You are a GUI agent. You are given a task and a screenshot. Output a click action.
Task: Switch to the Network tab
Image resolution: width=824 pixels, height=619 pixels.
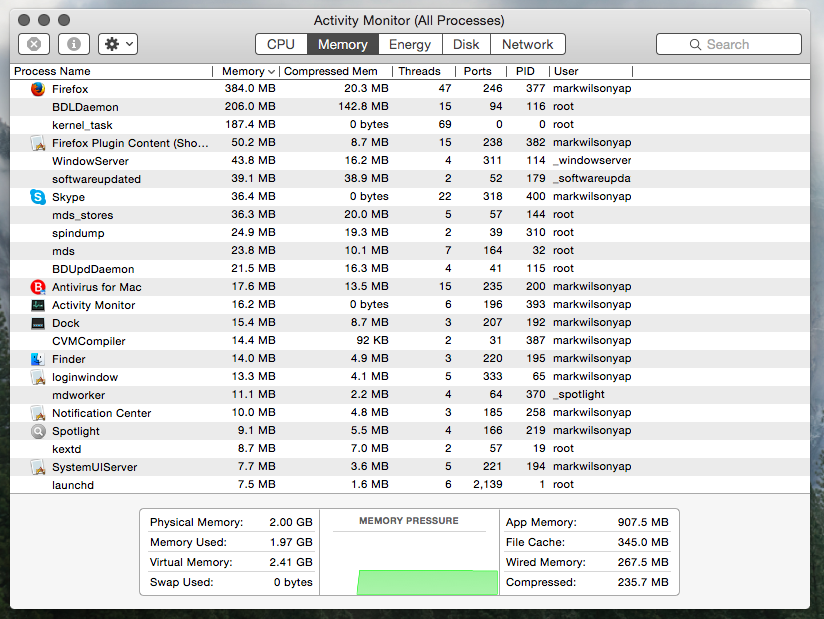click(528, 44)
